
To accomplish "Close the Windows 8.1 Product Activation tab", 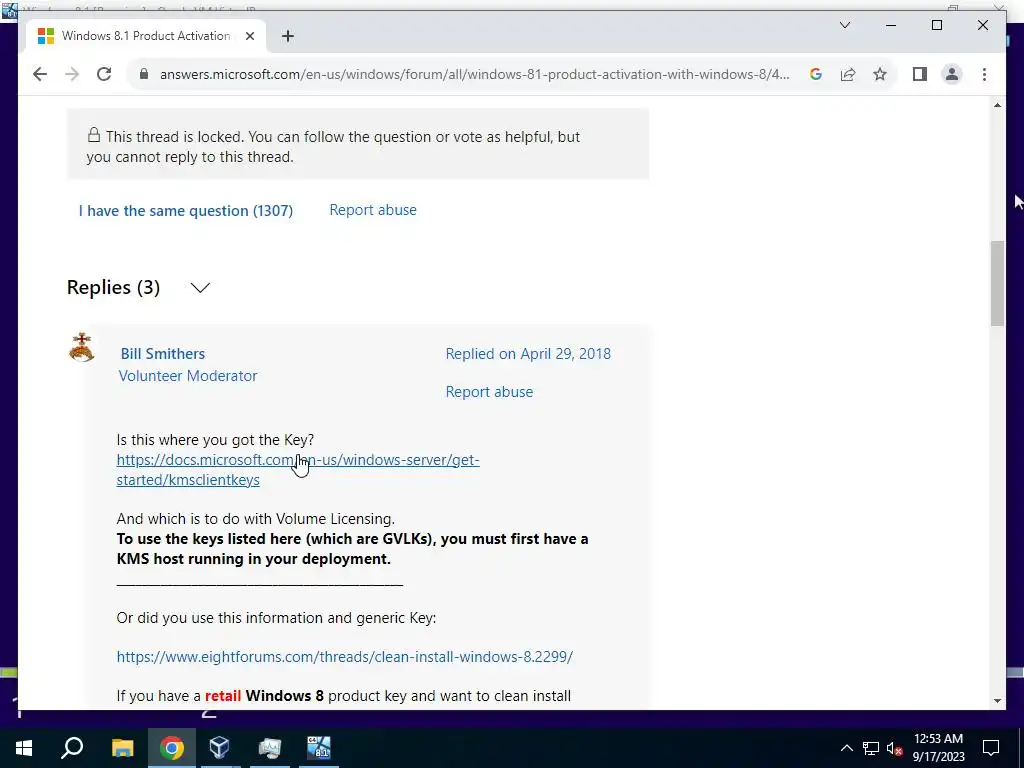I will [x=249, y=36].
